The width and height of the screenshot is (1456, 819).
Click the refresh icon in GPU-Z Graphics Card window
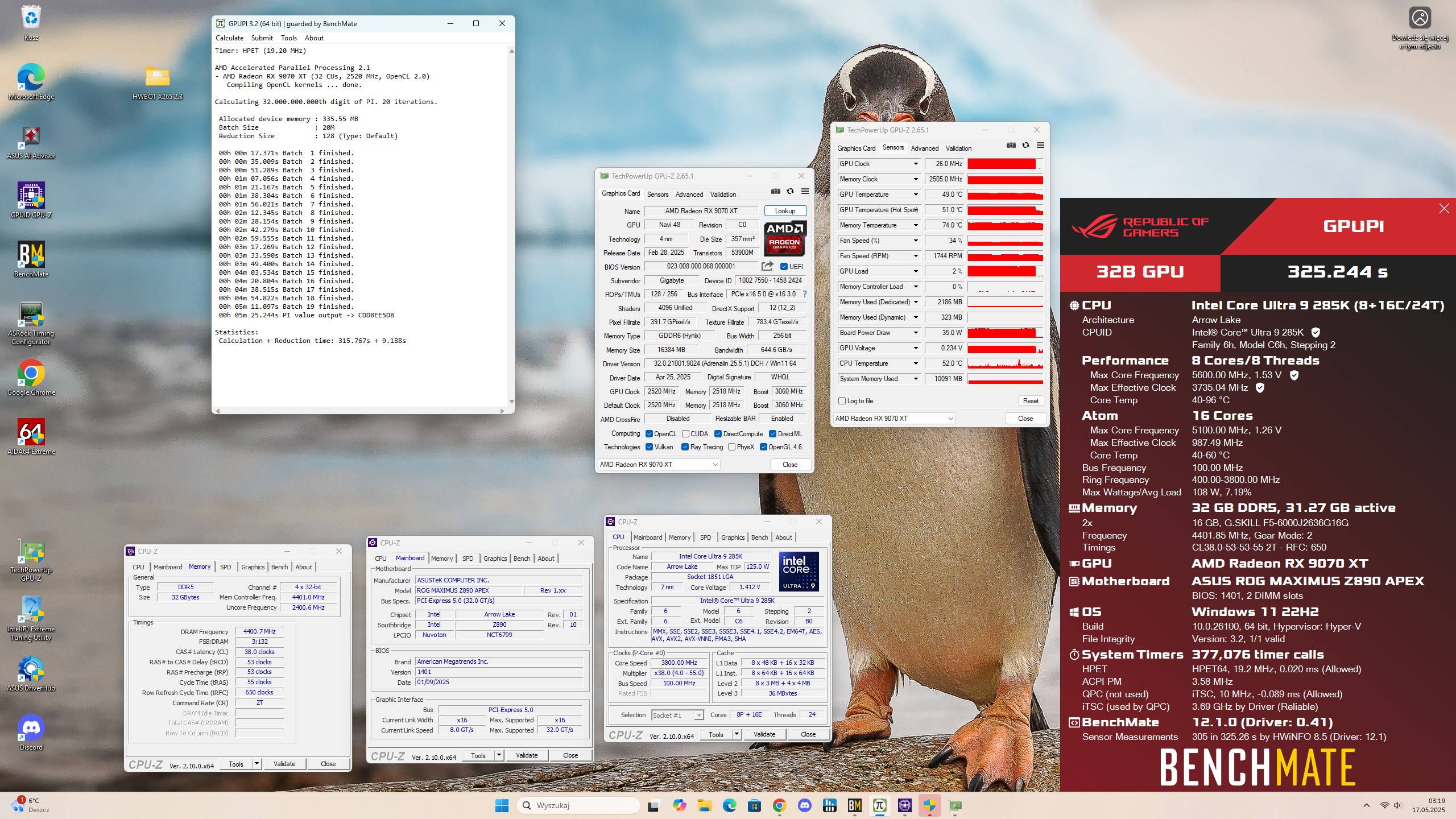(790, 191)
